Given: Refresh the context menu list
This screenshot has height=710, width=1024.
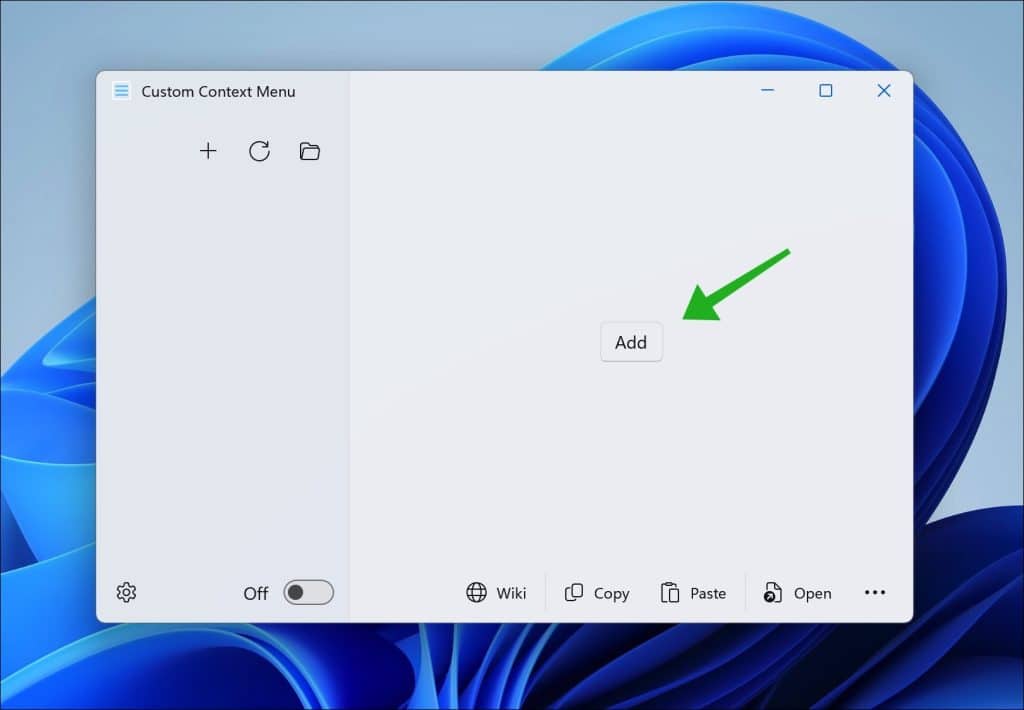Looking at the screenshot, I should coord(258,151).
